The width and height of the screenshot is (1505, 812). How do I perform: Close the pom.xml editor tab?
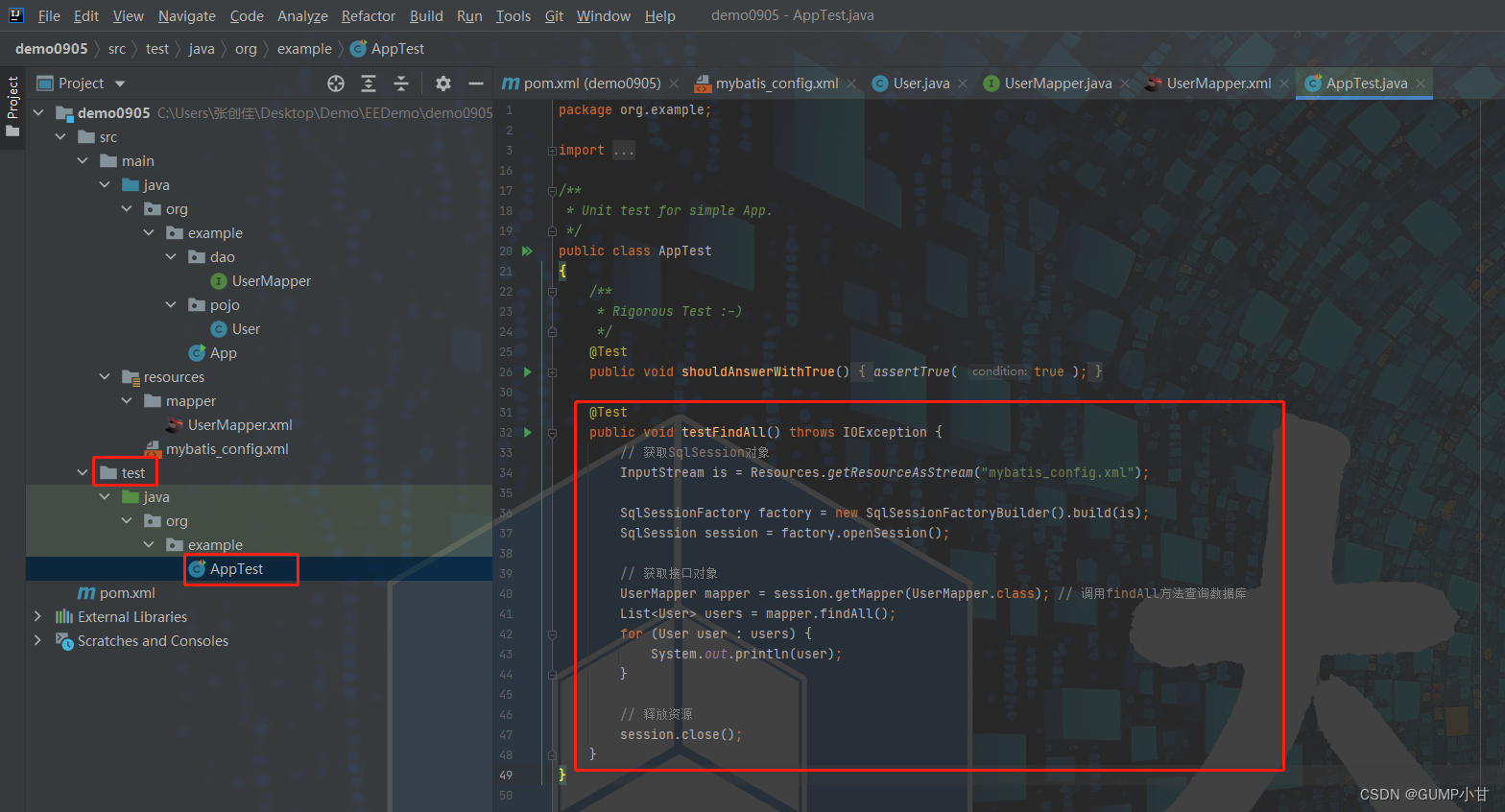coord(674,84)
